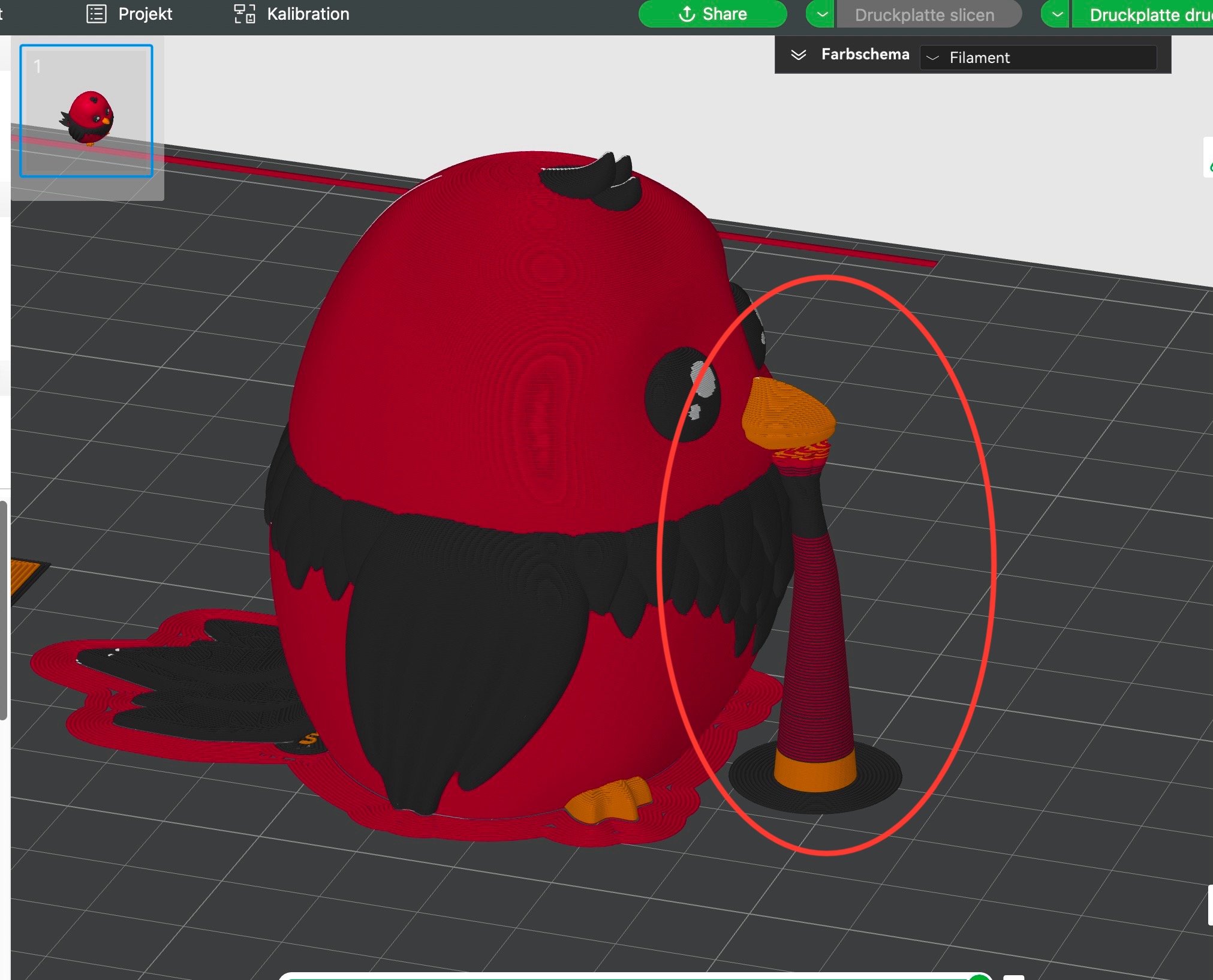This screenshot has height=980, width=1213.
Task: Click the upload icon on Share button
Action: (687, 14)
